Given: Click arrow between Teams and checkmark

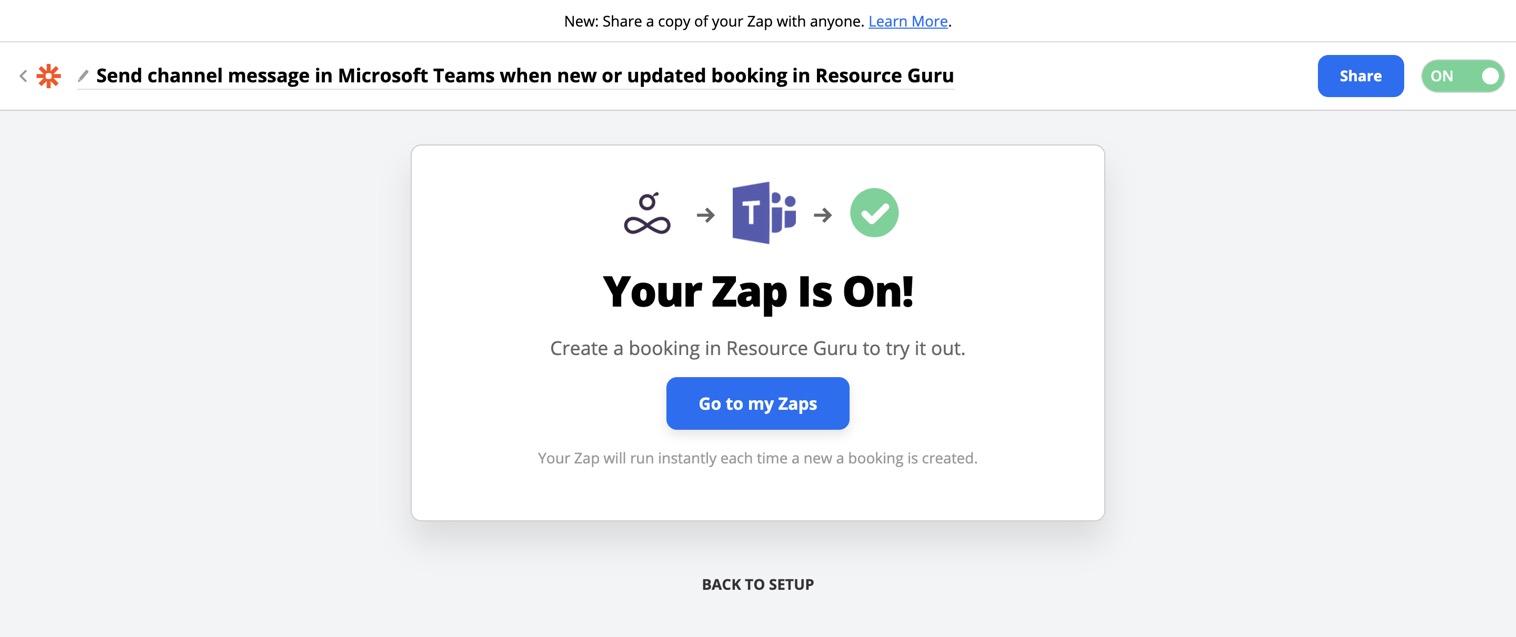Looking at the screenshot, I should 823,215.
